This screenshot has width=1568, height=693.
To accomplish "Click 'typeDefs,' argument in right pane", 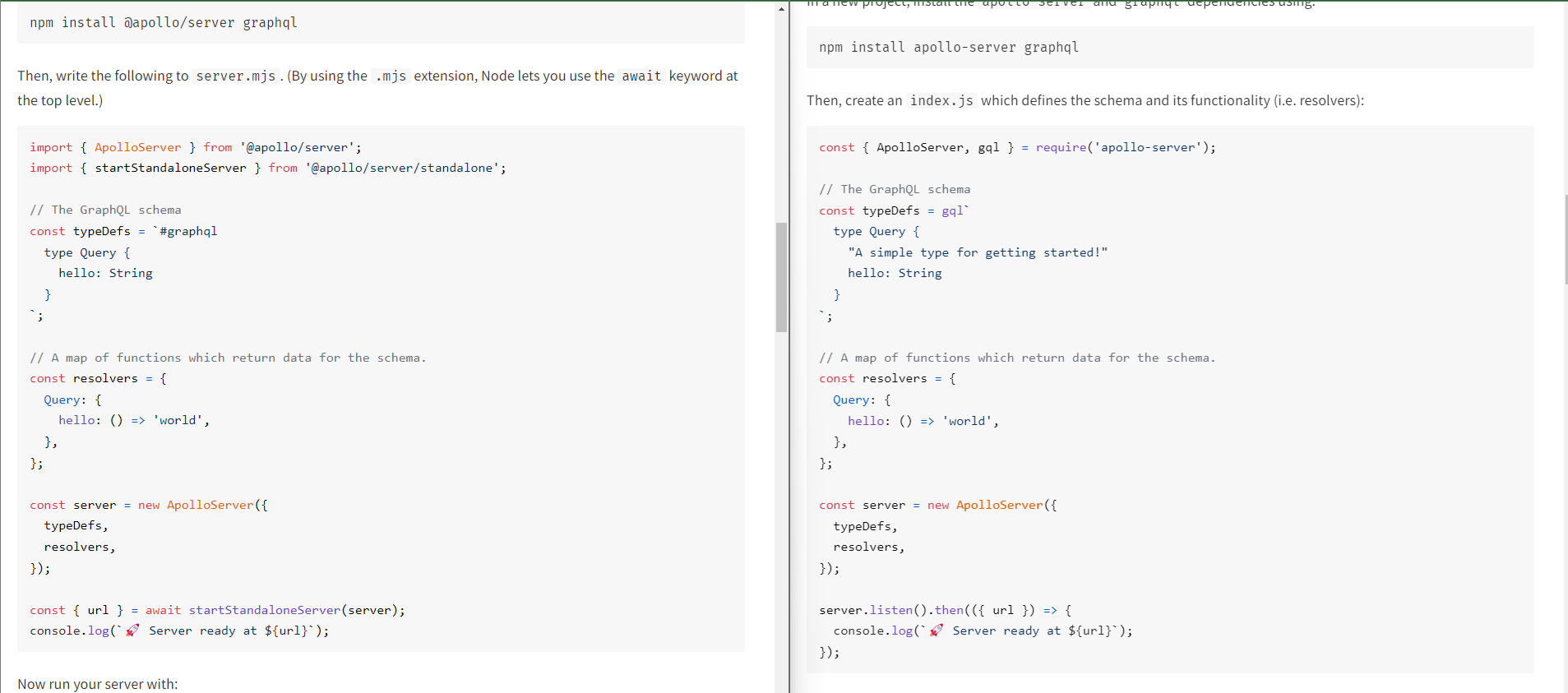I will tap(865, 526).
